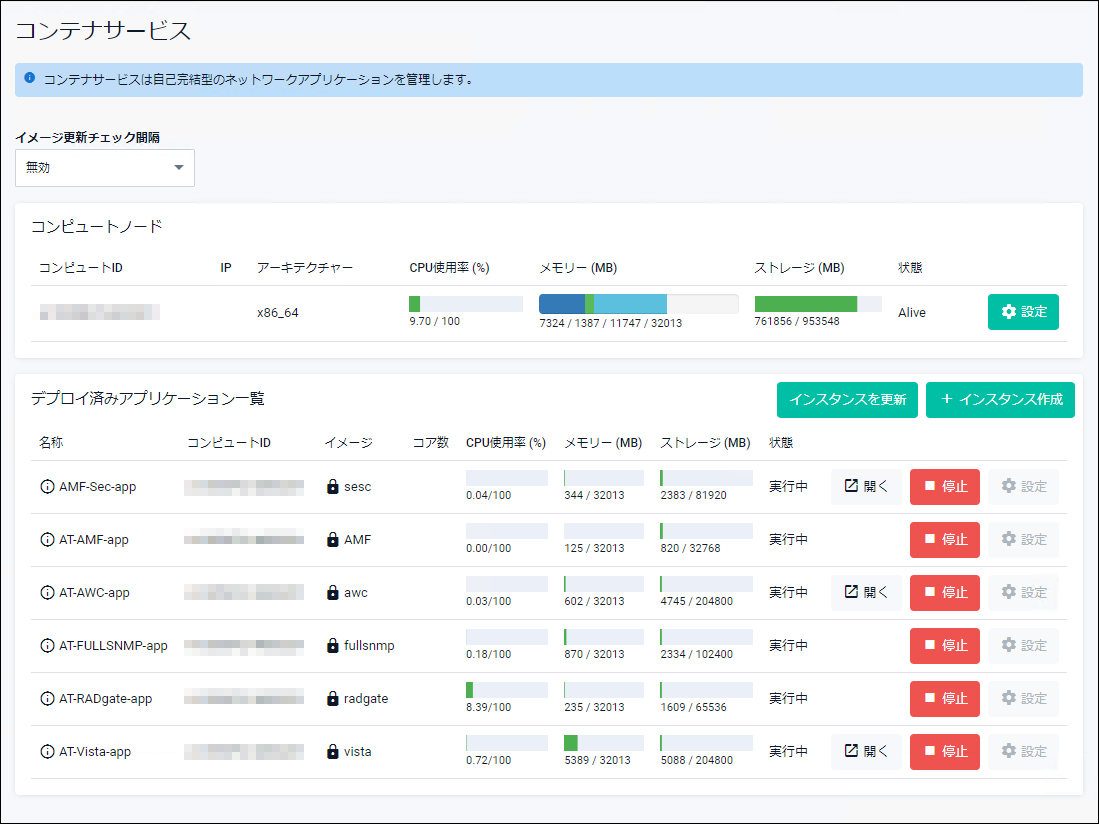Image resolution: width=1099 pixels, height=824 pixels.
Task: Click info icon next to AT-Vista-app
Action: [x=47, y=752]
